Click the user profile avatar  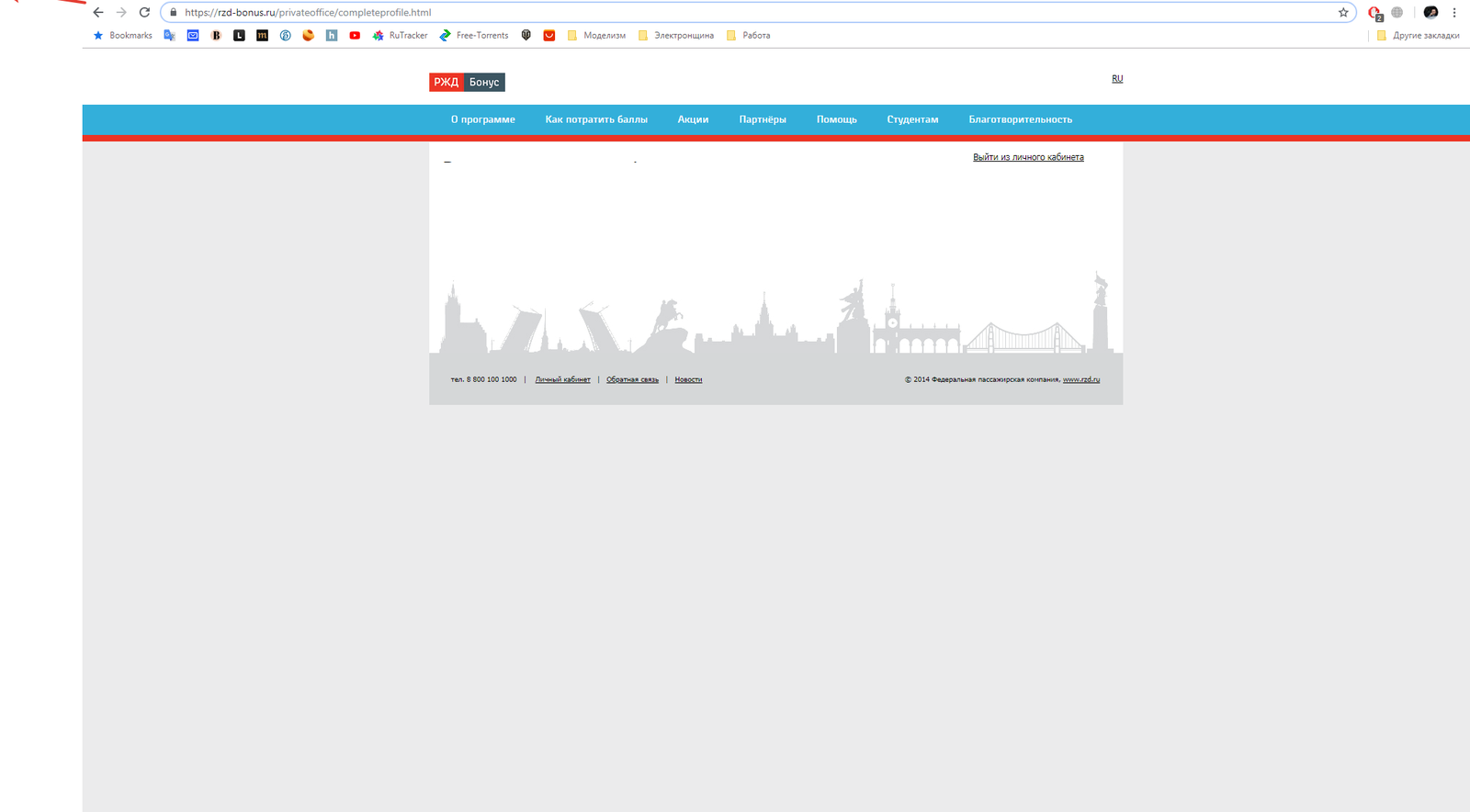click(x=1430, y=13)
